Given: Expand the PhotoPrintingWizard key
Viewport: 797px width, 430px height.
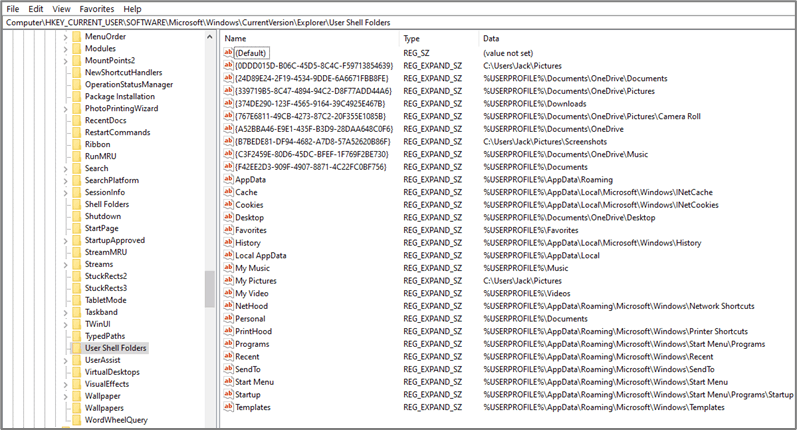Looking at the screenshot, I should 65,109.
